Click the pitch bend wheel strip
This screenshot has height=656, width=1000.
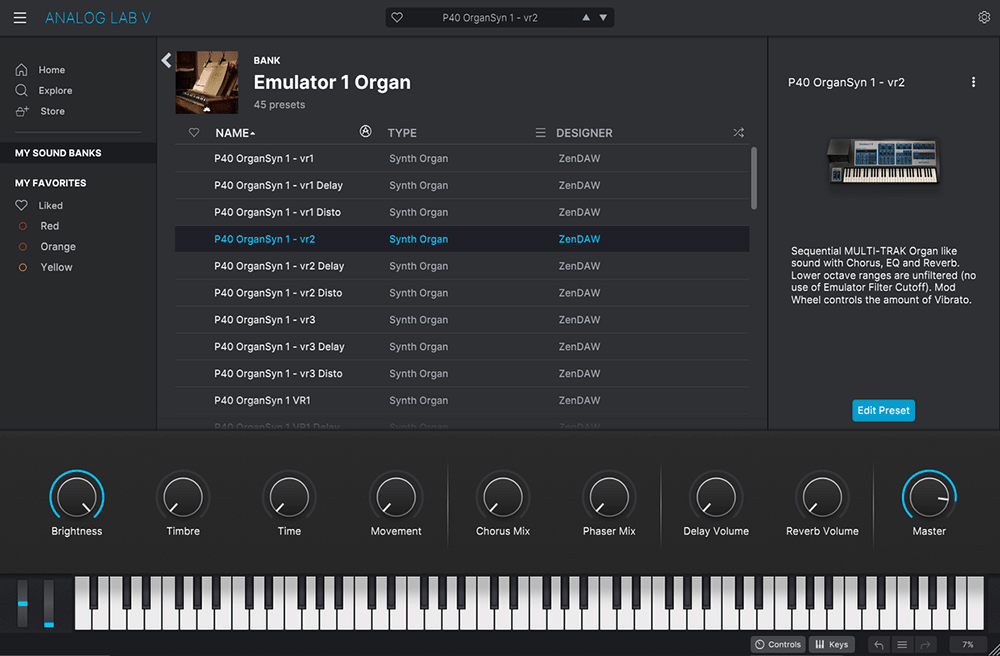pos(23,603)
